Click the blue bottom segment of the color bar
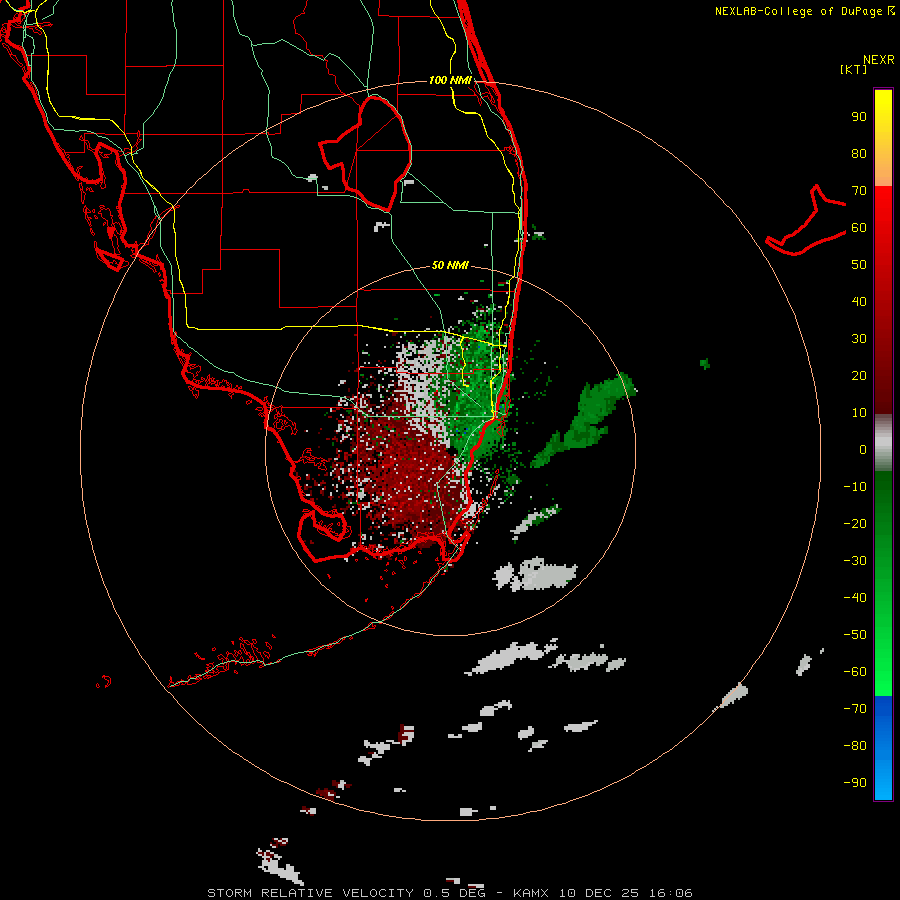Screen dimensions: 900x900 [x=883, y=748]
